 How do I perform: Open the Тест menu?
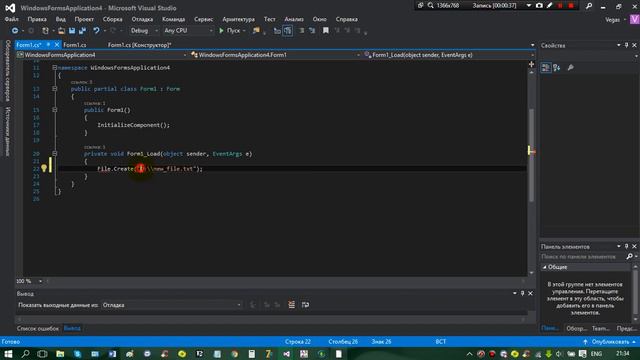(x=269, y=19)
